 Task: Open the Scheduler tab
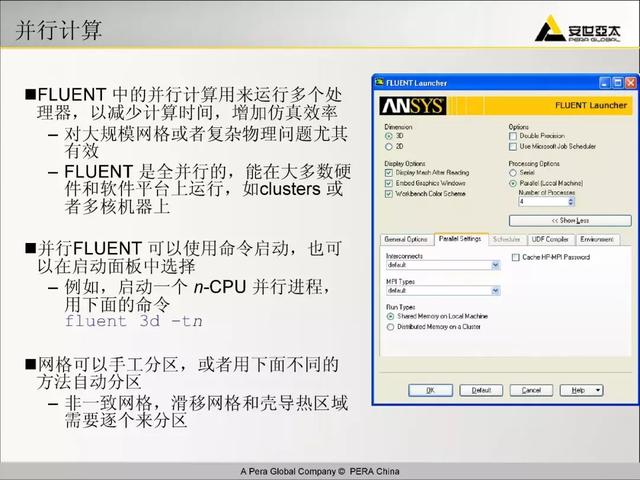point(506,240)
